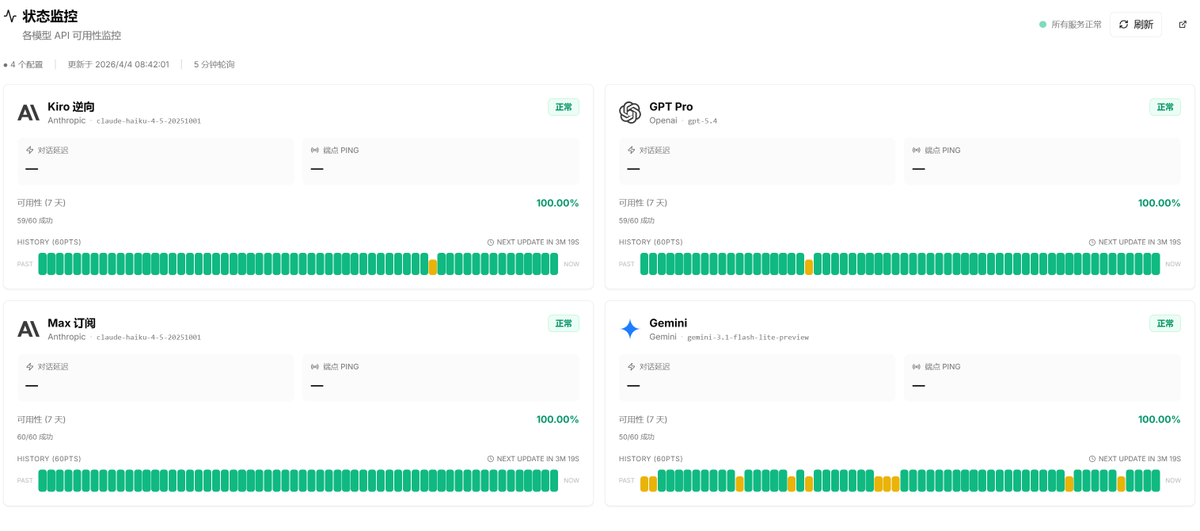Click the Gemini card title
1200x531 pixels.
click(x=668, y=323)
